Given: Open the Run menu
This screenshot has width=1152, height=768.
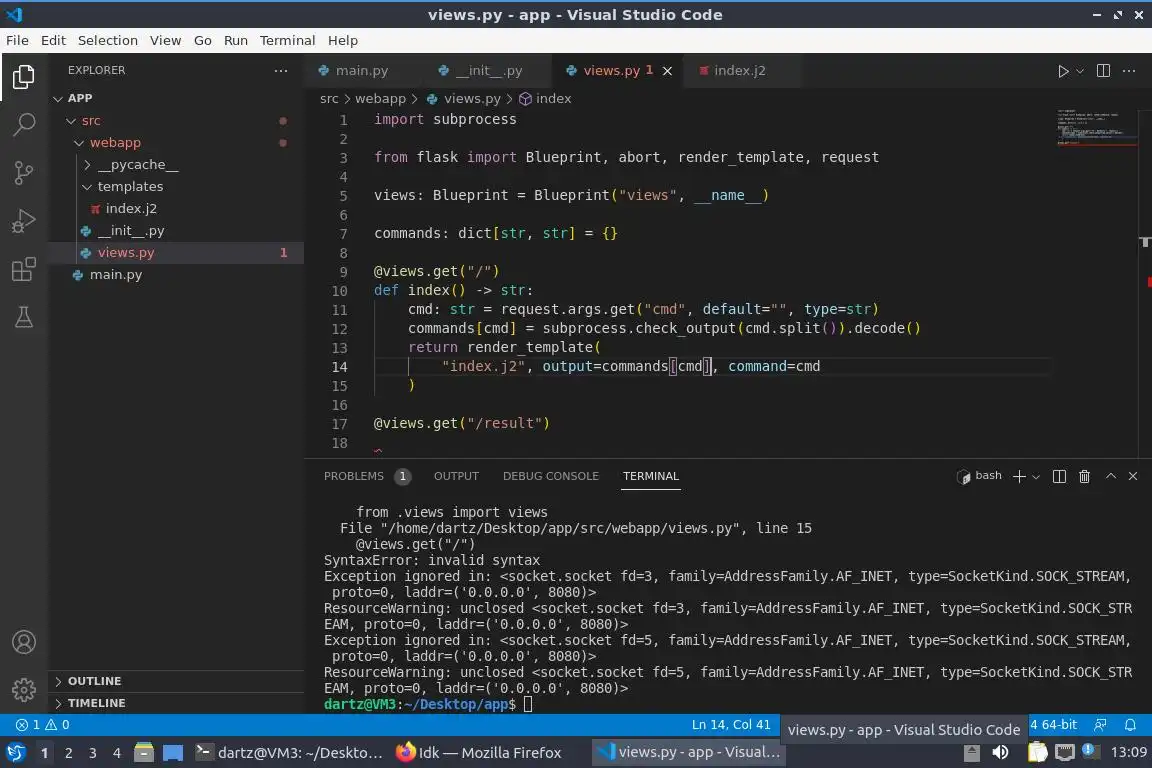Looking at the screenshot, I should (235, 40).
